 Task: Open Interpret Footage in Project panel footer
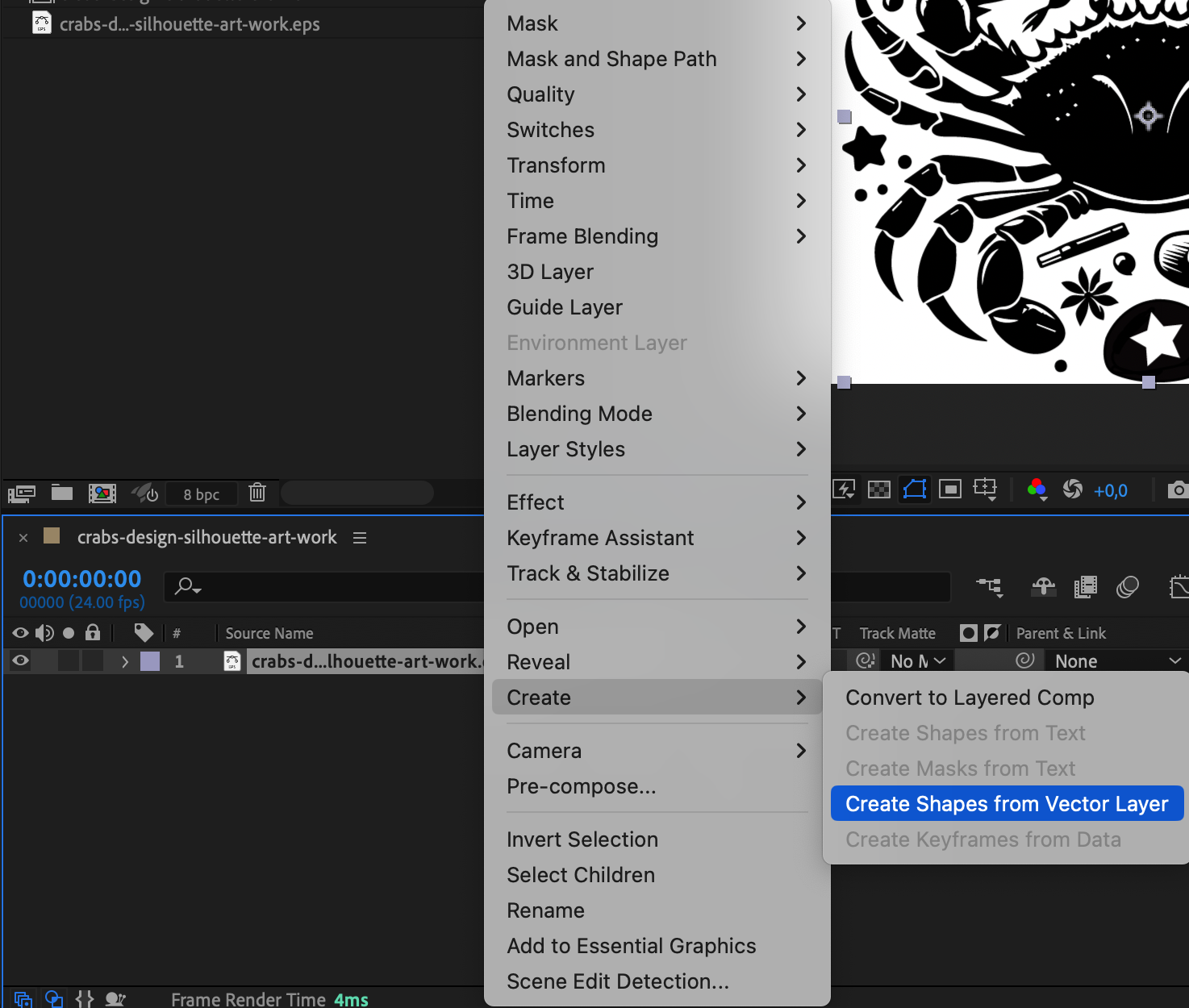coord(22,493)
